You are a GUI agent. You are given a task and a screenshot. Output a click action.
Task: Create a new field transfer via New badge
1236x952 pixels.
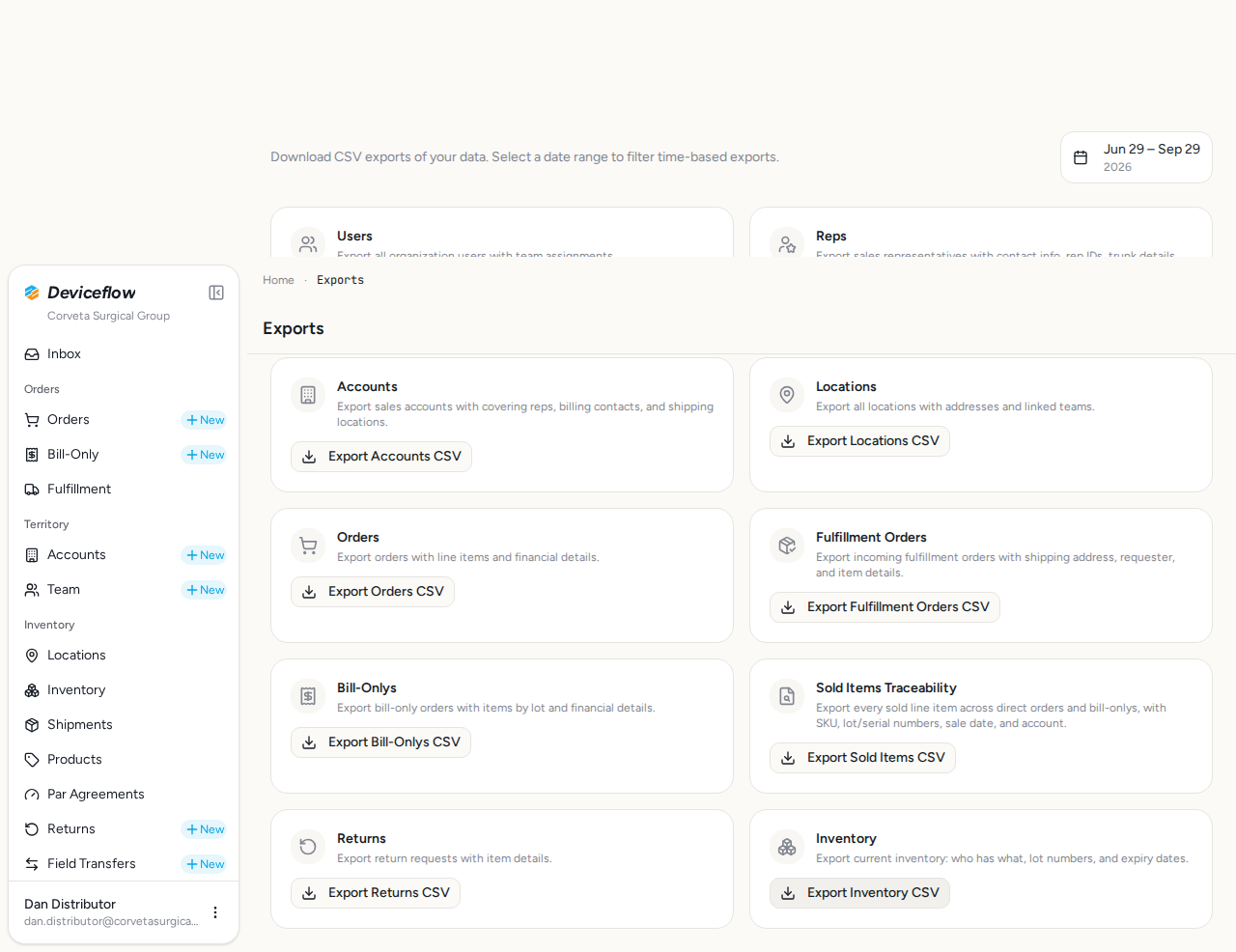[205, 864]
